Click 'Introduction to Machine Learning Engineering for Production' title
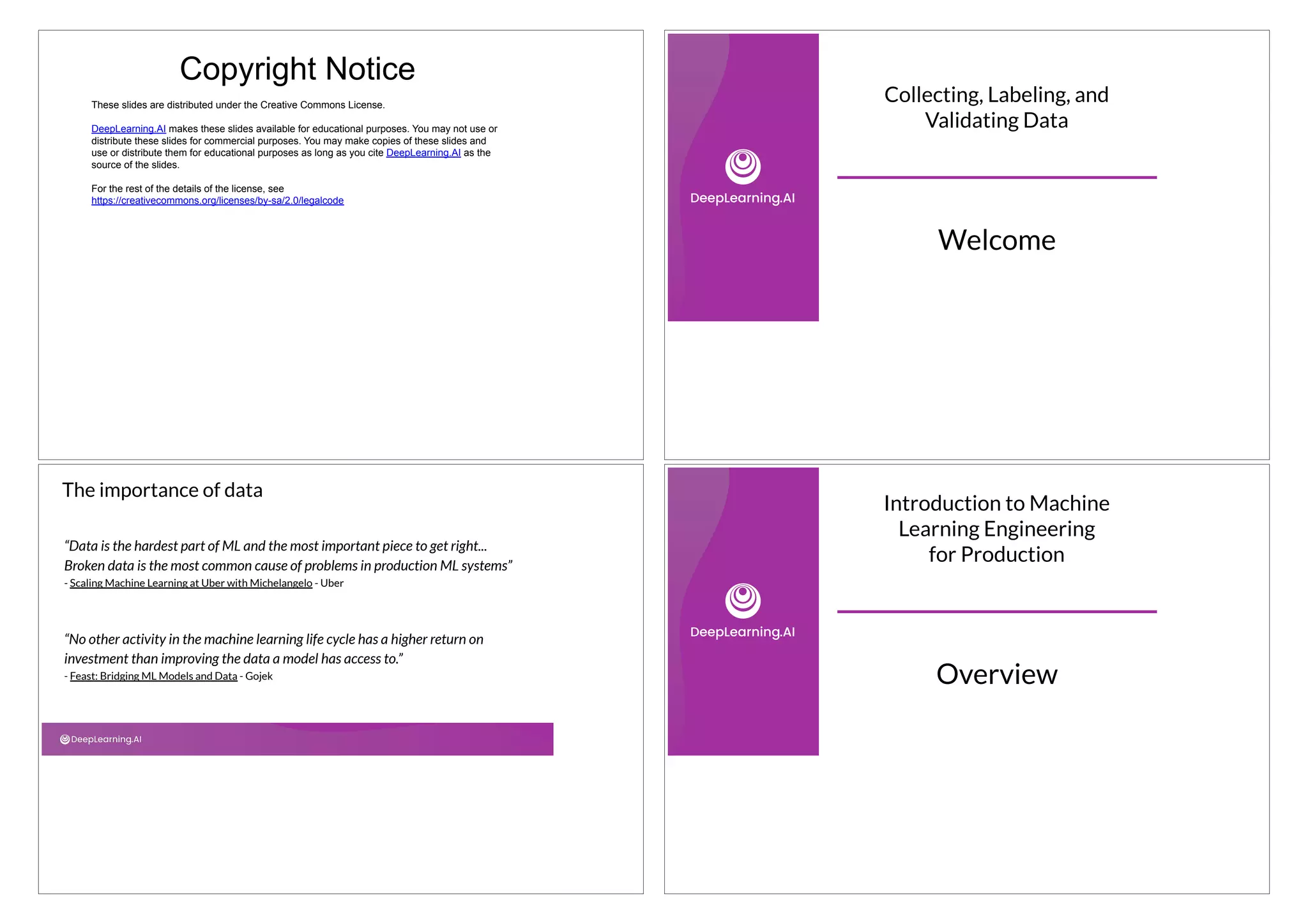Viewport: 1308px width, 924px height. click(x=996, y=529)
